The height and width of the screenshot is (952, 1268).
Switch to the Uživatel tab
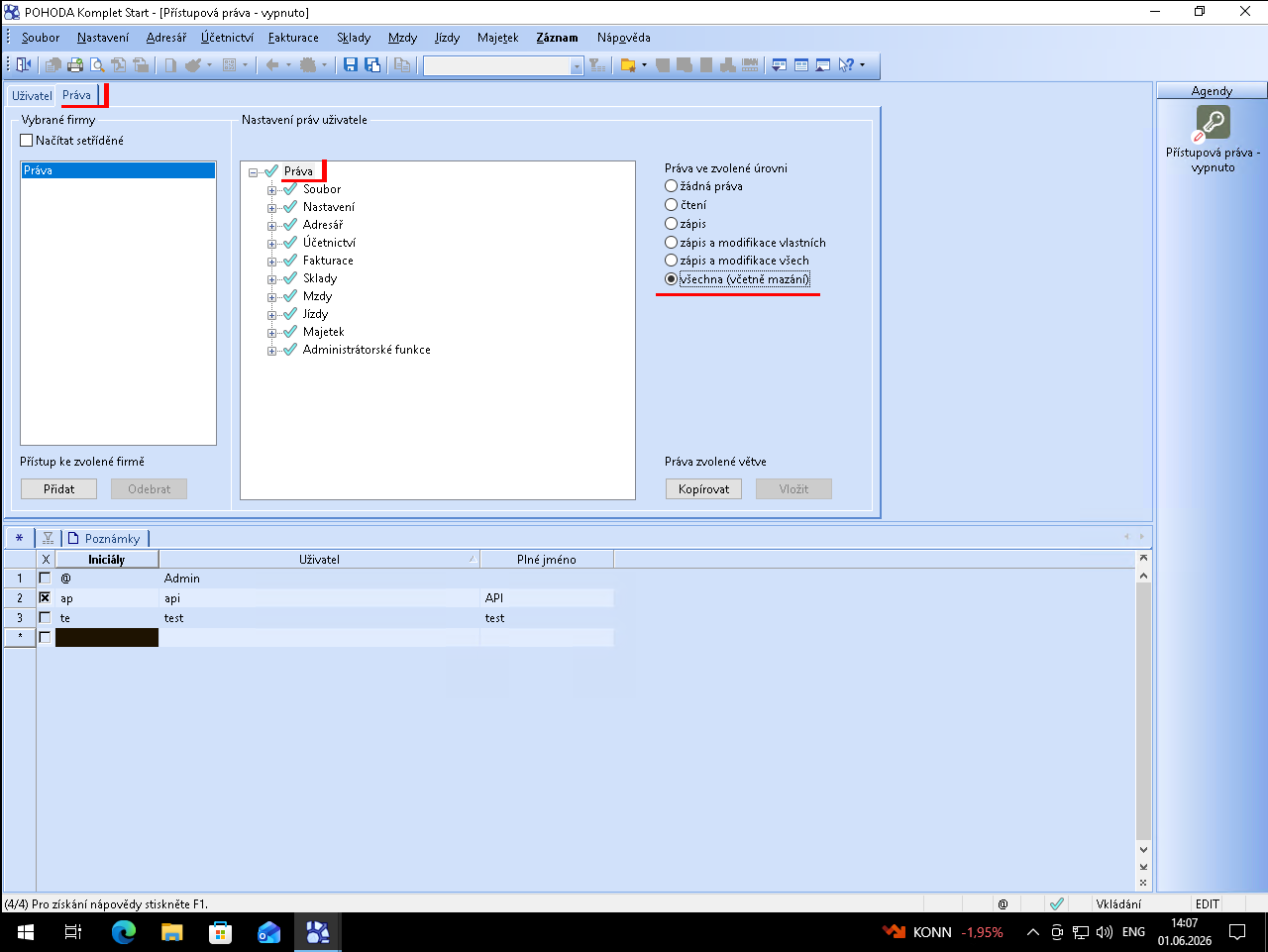pyautogui.click(x=32, y=96)
